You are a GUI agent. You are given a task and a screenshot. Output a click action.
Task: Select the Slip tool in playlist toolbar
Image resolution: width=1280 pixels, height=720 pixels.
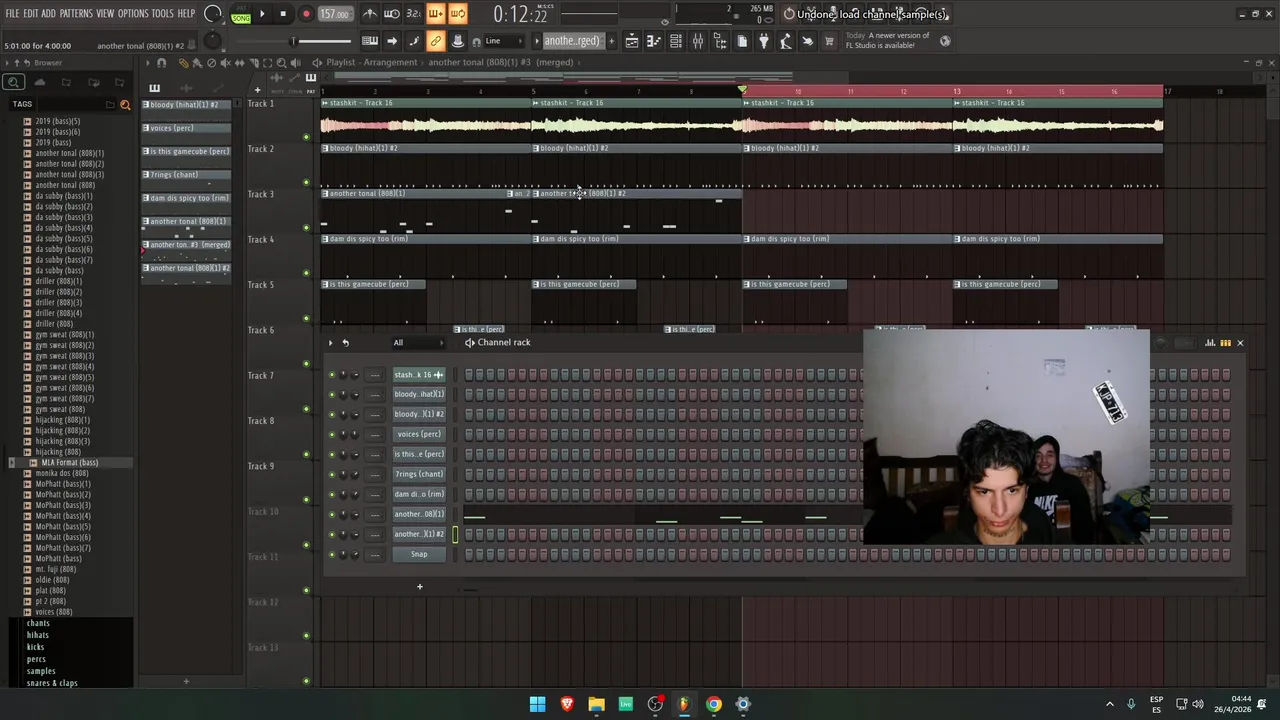click(239, 63)
